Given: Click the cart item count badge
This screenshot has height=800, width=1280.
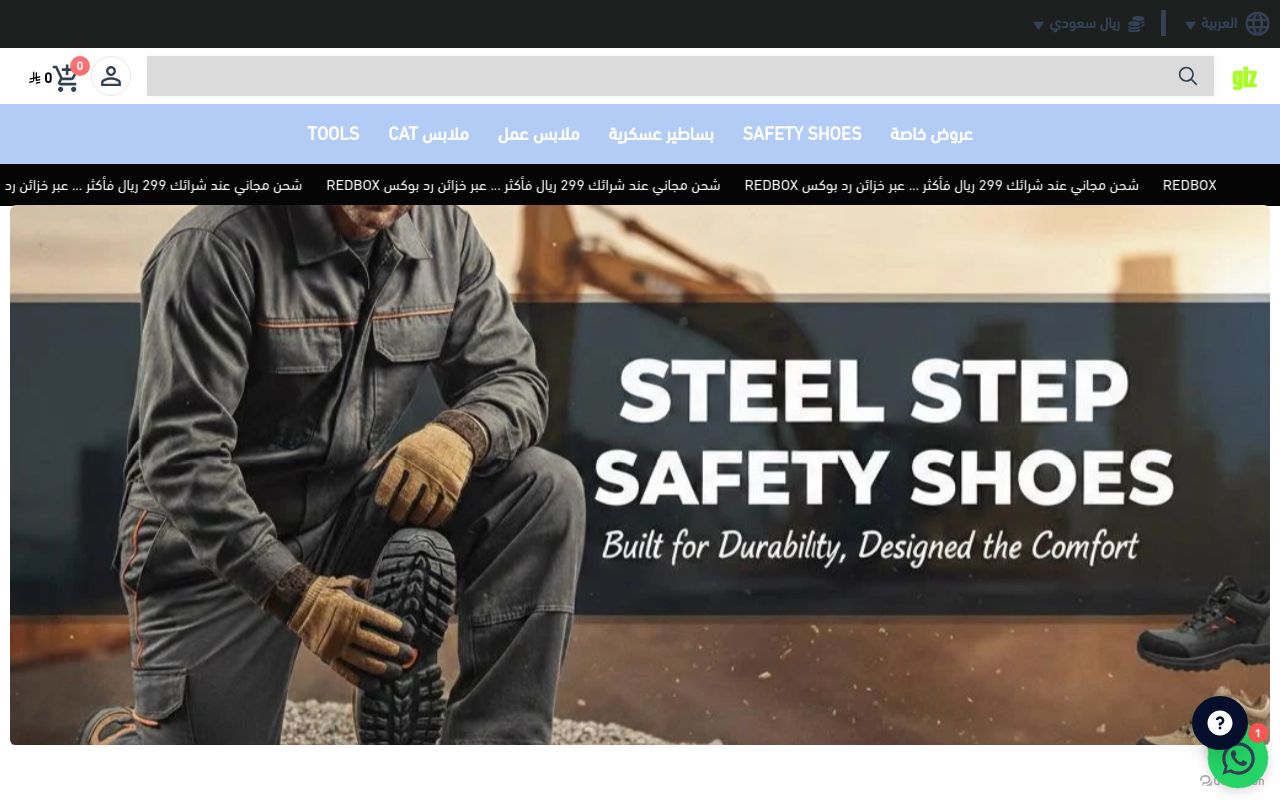Looking at the screenshot, I should coord(80,66).
